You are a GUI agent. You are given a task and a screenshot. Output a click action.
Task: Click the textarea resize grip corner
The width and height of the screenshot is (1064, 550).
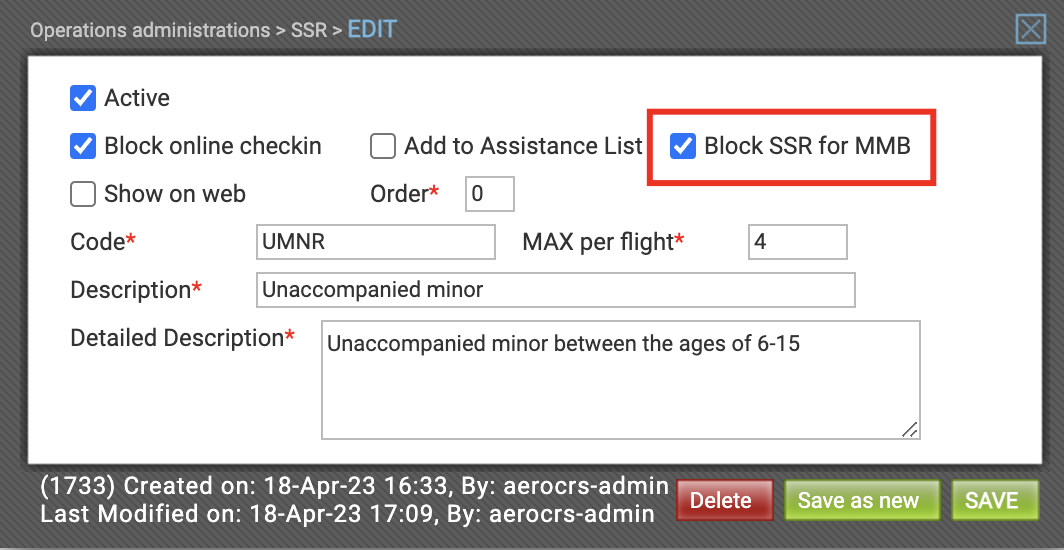pos(910,429)
